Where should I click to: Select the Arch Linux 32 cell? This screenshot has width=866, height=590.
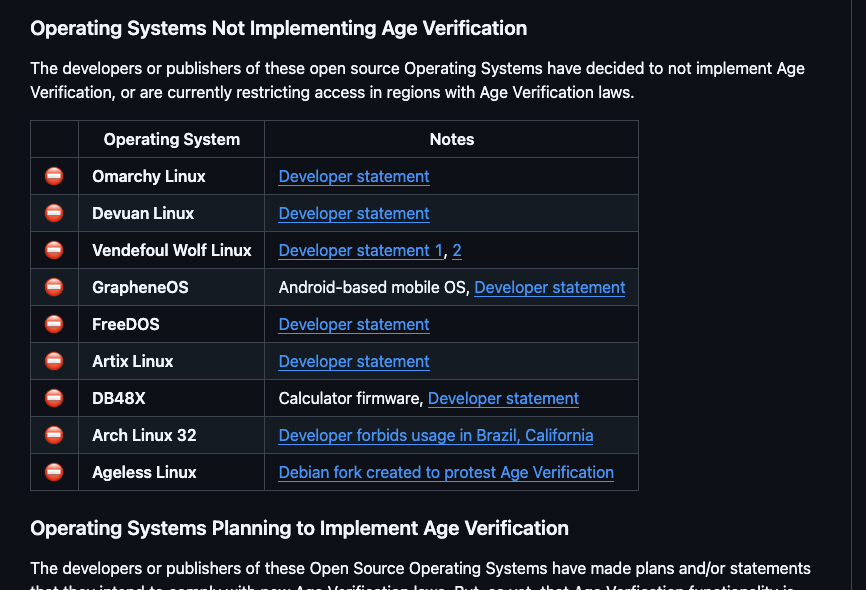(x=171, y=435)
